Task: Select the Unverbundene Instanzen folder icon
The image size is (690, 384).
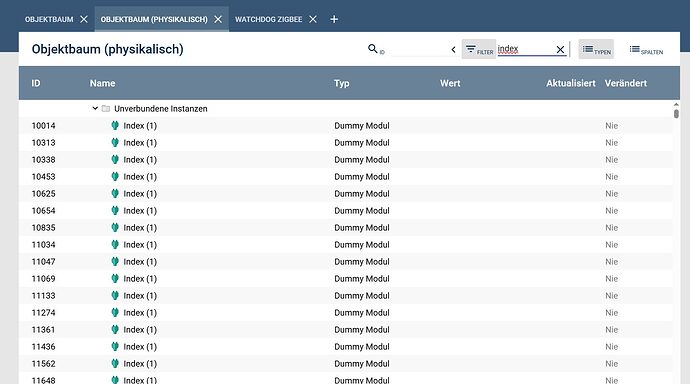Action: point(106,109)
